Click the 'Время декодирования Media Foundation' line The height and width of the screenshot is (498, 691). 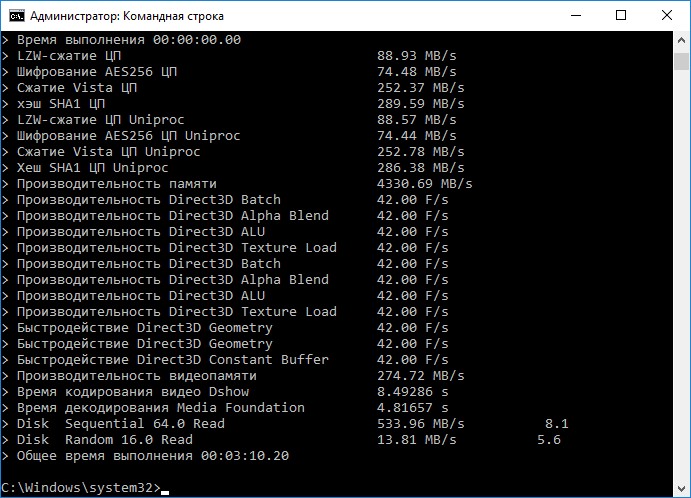pos(225,408)
